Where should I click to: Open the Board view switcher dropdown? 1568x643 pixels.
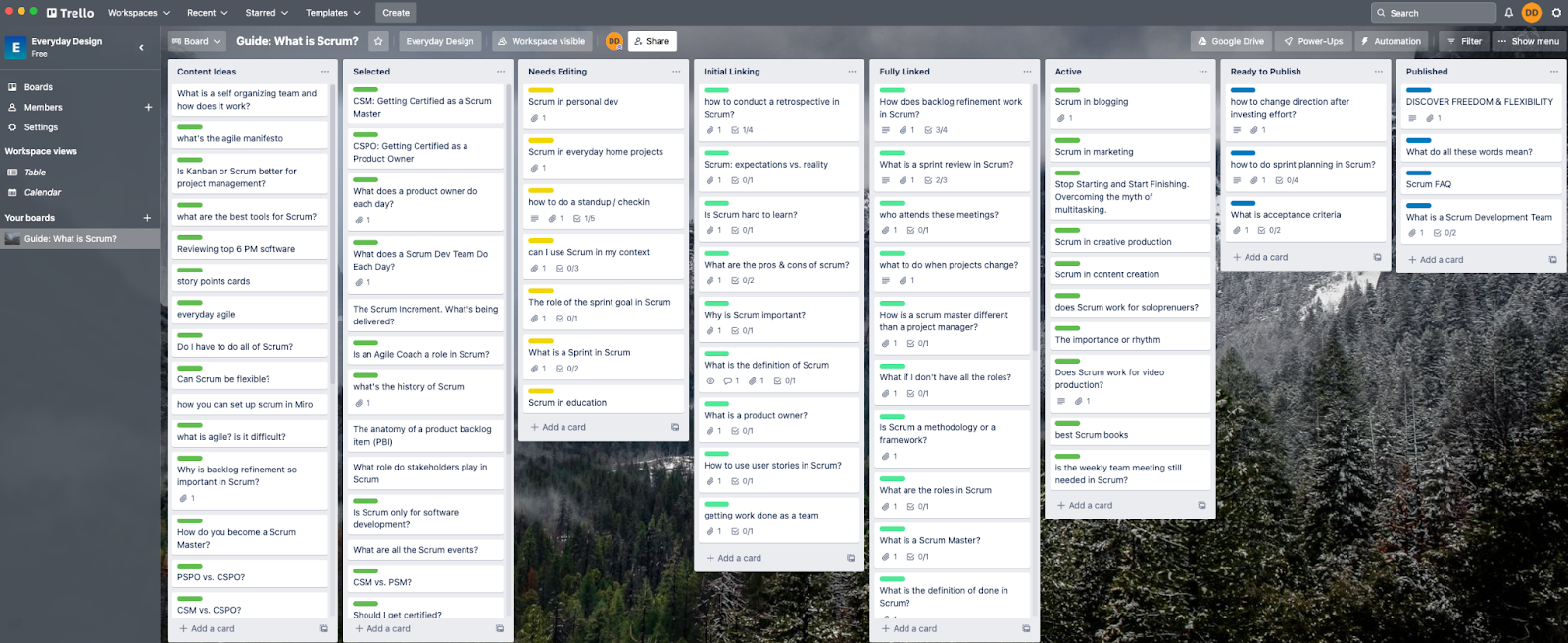tap(197, 41)
